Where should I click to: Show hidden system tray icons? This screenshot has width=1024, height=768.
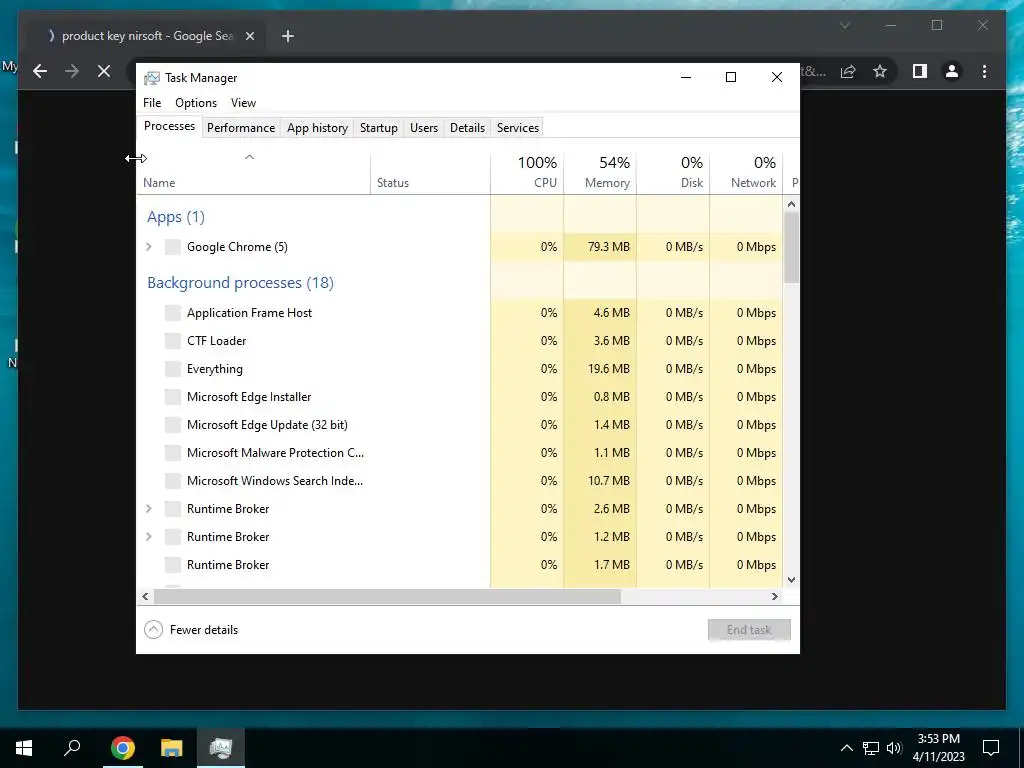[x=846, y=748]
